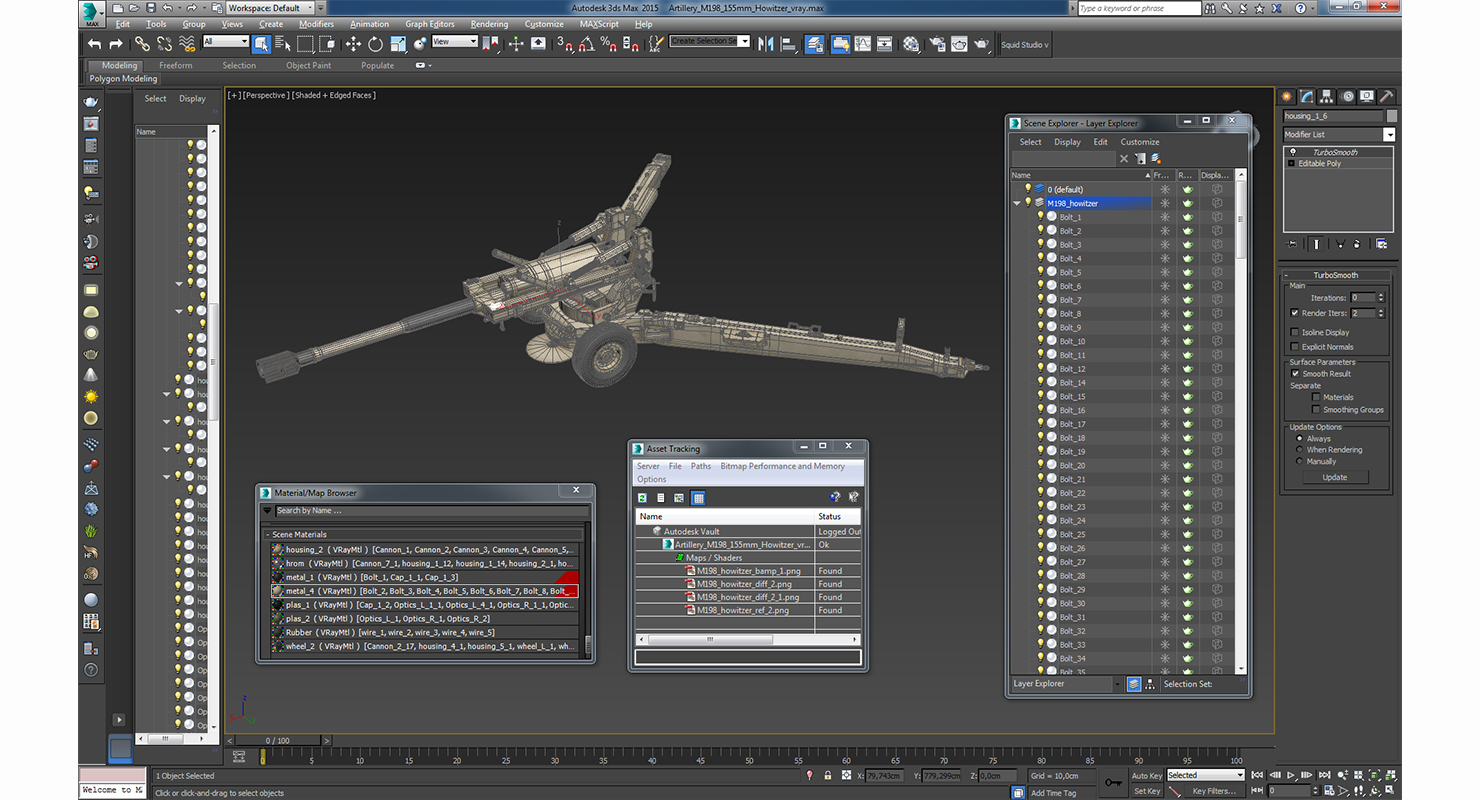The image size is (1480, 800).
Task: Click Pin Stack icon under modifier stack
Action: [x=1292, y=244]
